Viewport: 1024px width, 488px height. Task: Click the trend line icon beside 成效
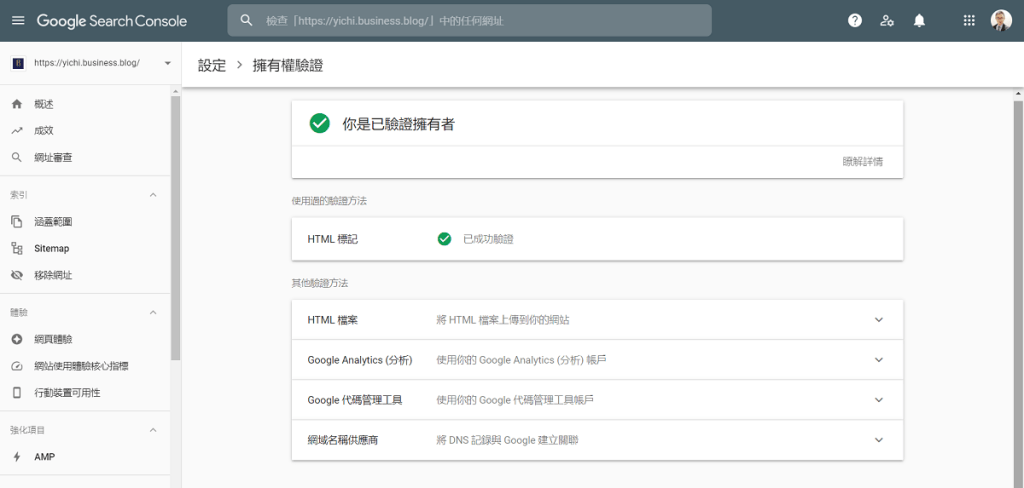[x=17, y=131]
